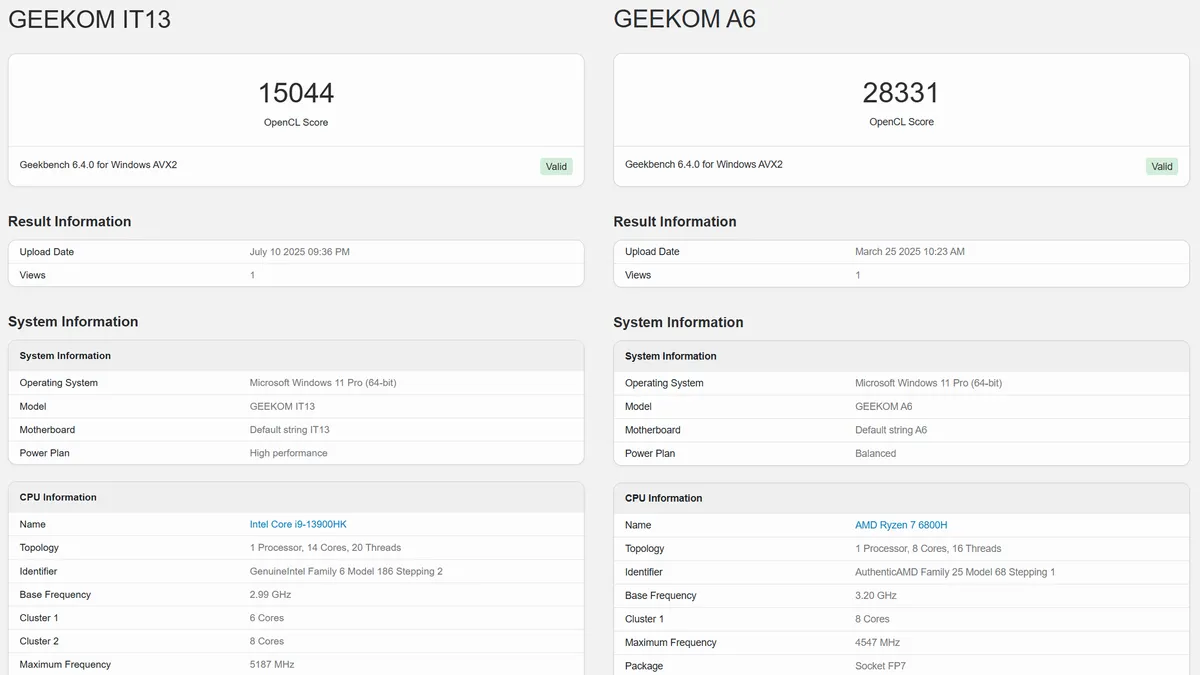Click the March 25 2025 upload date
Viewport: 1200px width, 675px height.
tap(909, 252)
